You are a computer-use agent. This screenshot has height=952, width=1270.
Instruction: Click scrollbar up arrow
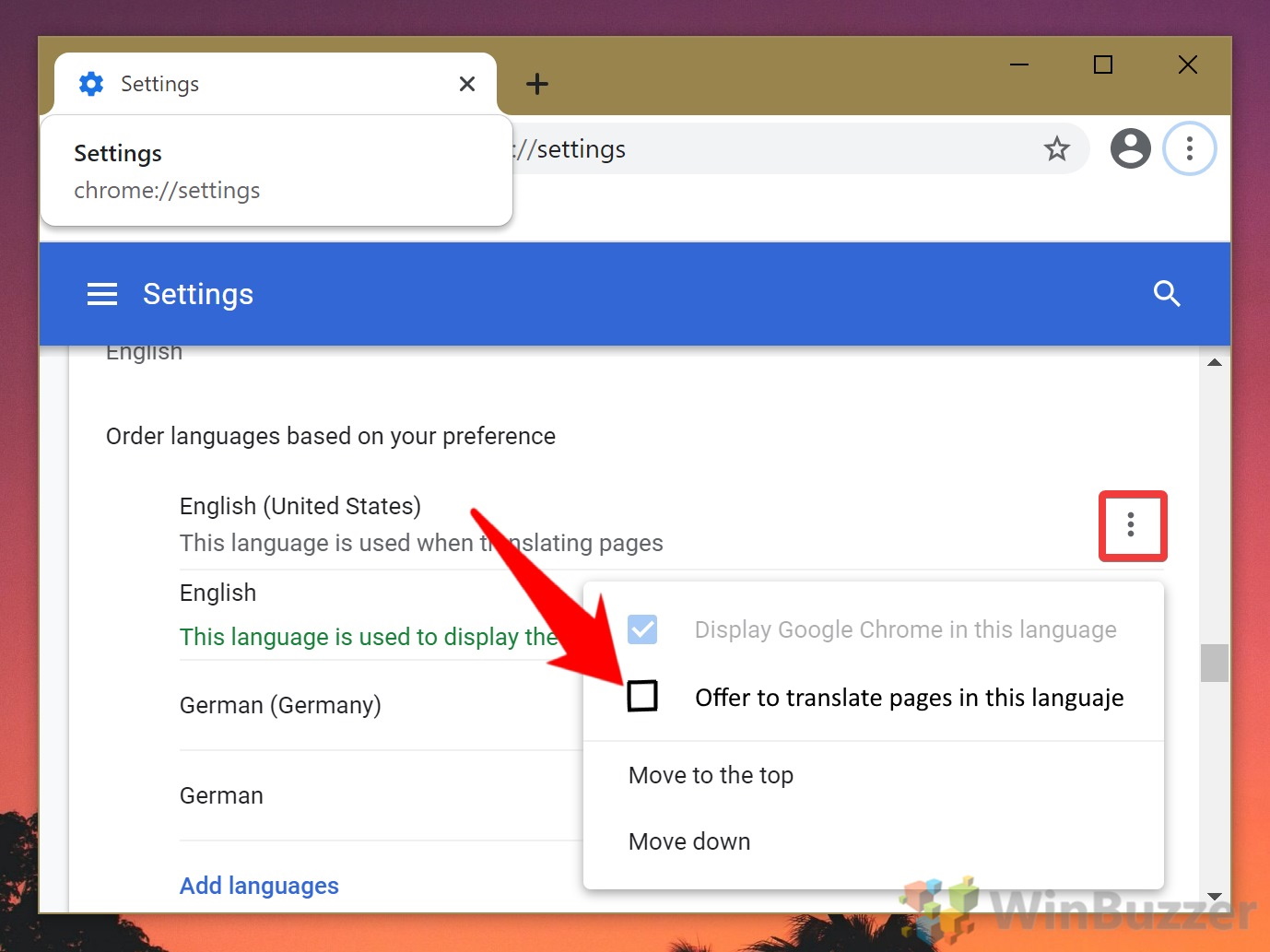tap(1215, 362)
